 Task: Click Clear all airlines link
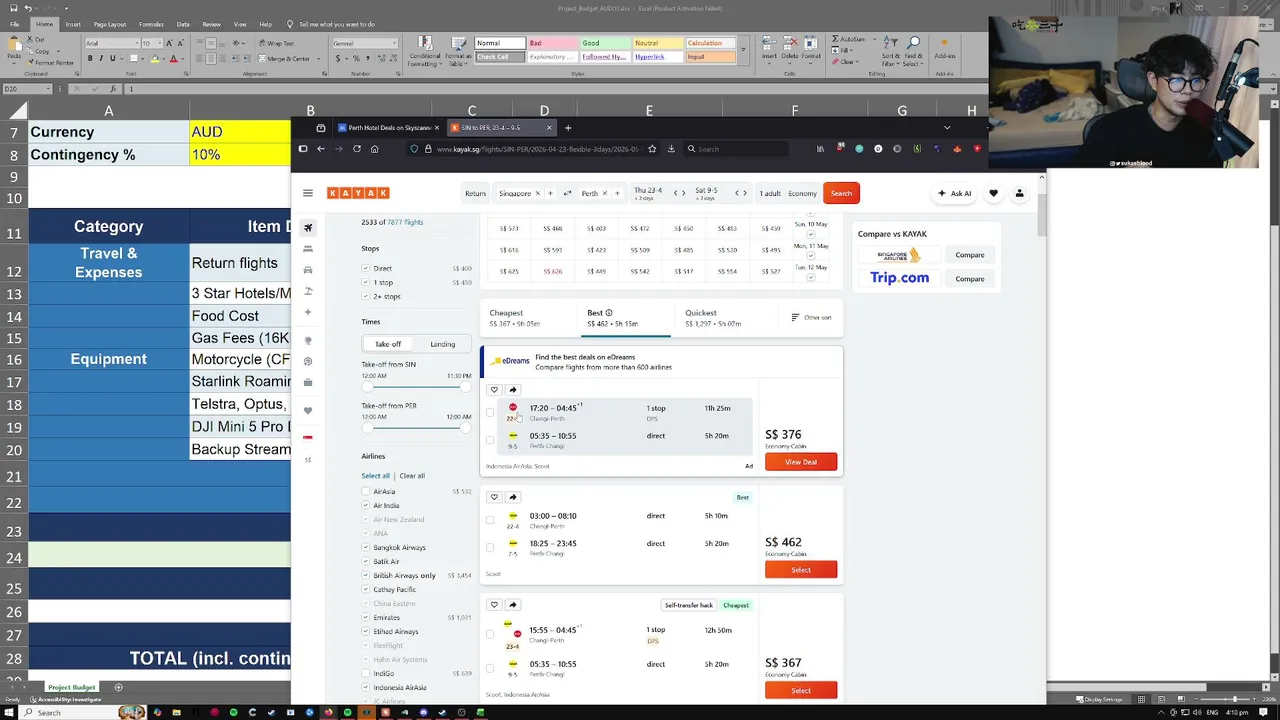coord(412,476)
